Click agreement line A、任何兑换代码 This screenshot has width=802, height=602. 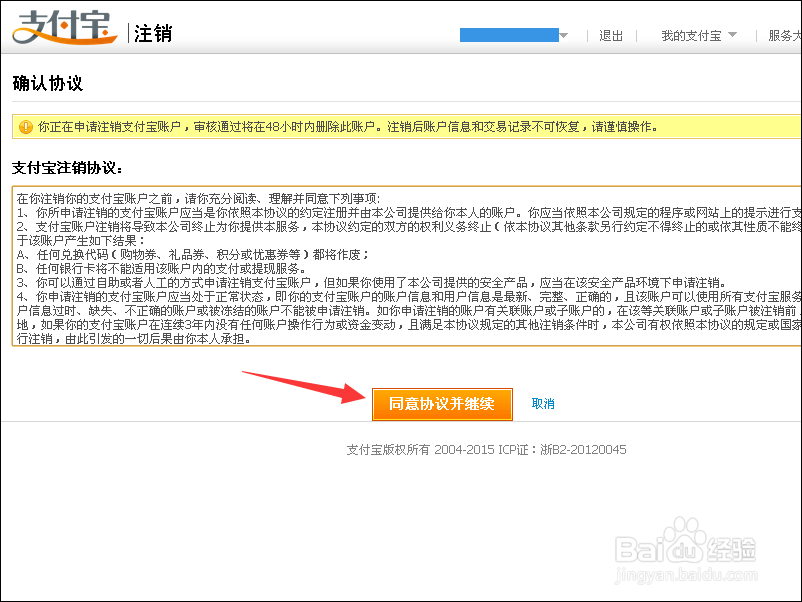point(192,255)
